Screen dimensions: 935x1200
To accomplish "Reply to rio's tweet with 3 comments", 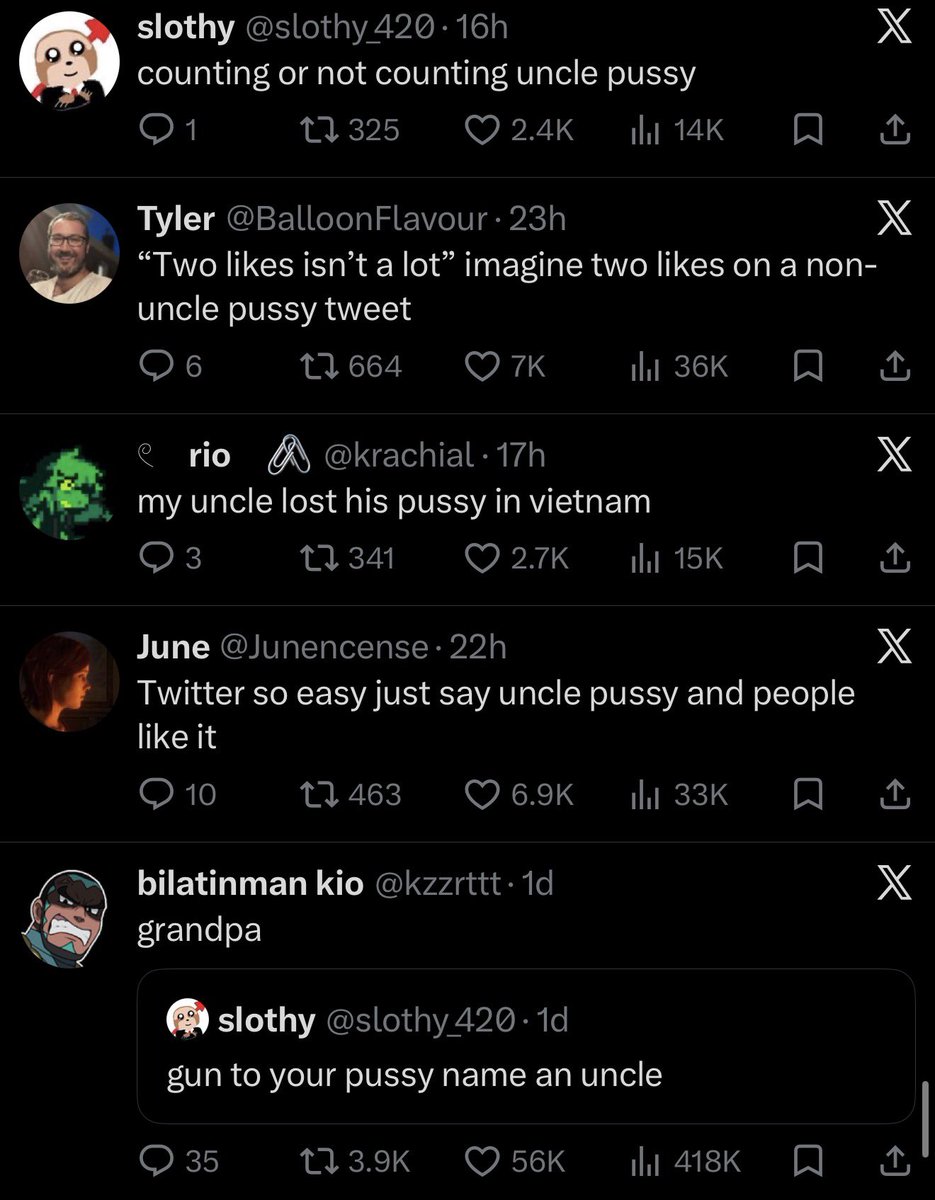I will tap(170, 558).
